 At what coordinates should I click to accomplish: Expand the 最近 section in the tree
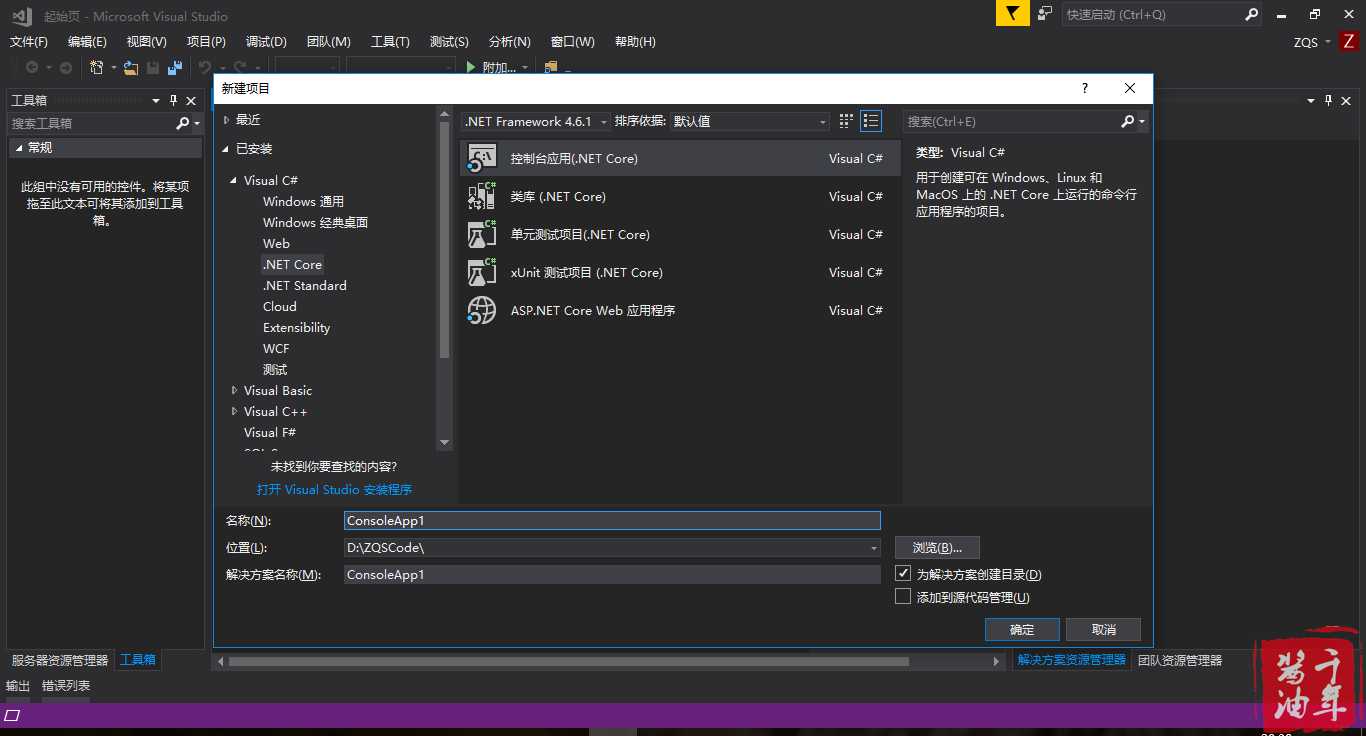(x=226, y=120)
